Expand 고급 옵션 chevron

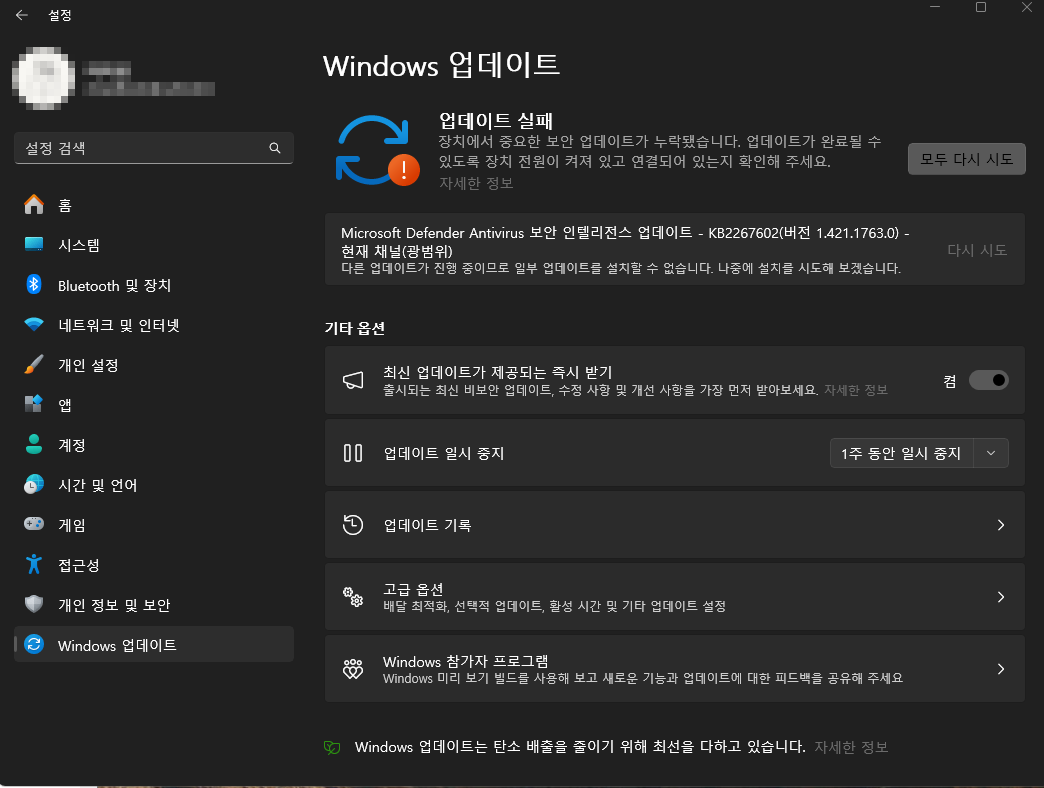click(x=1001, y=597)
